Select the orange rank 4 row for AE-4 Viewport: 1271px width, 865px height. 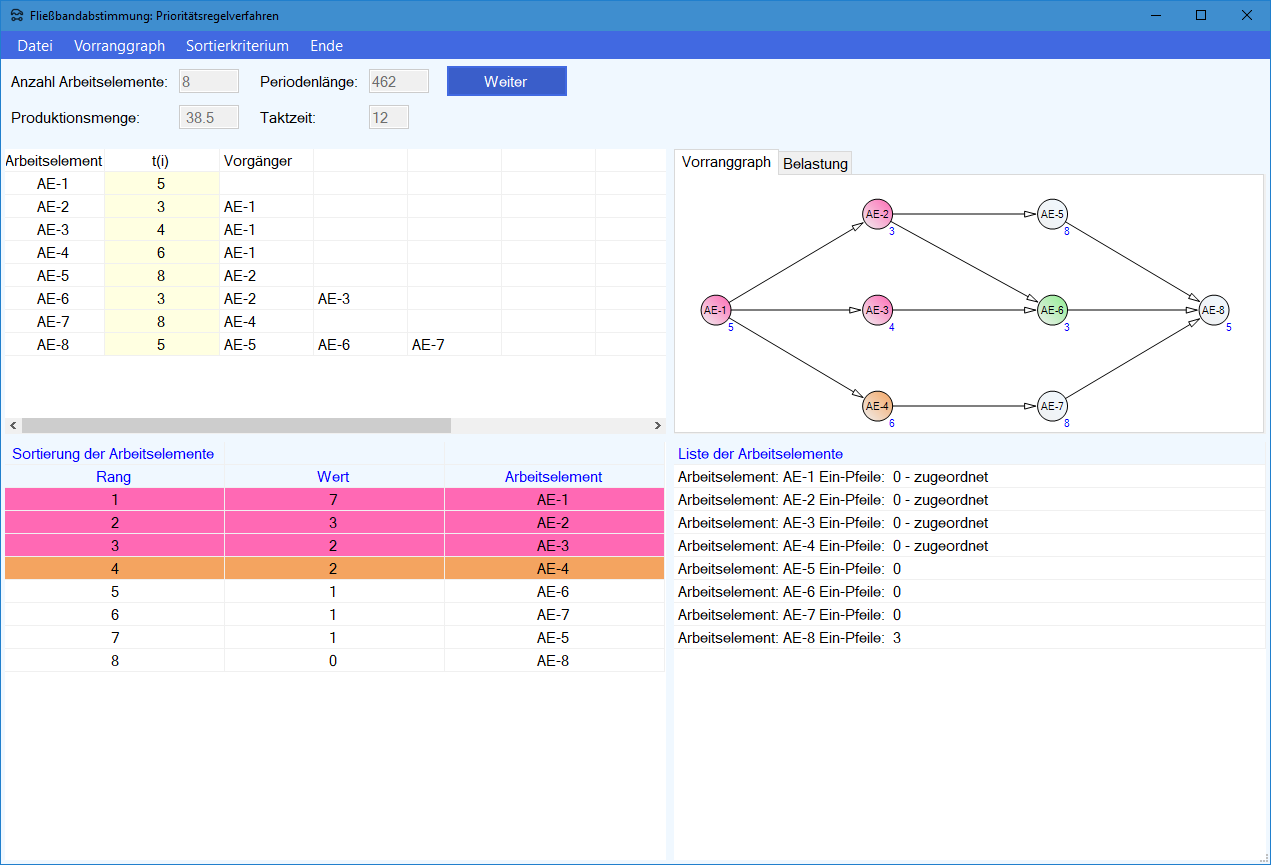tap(334, 569)
